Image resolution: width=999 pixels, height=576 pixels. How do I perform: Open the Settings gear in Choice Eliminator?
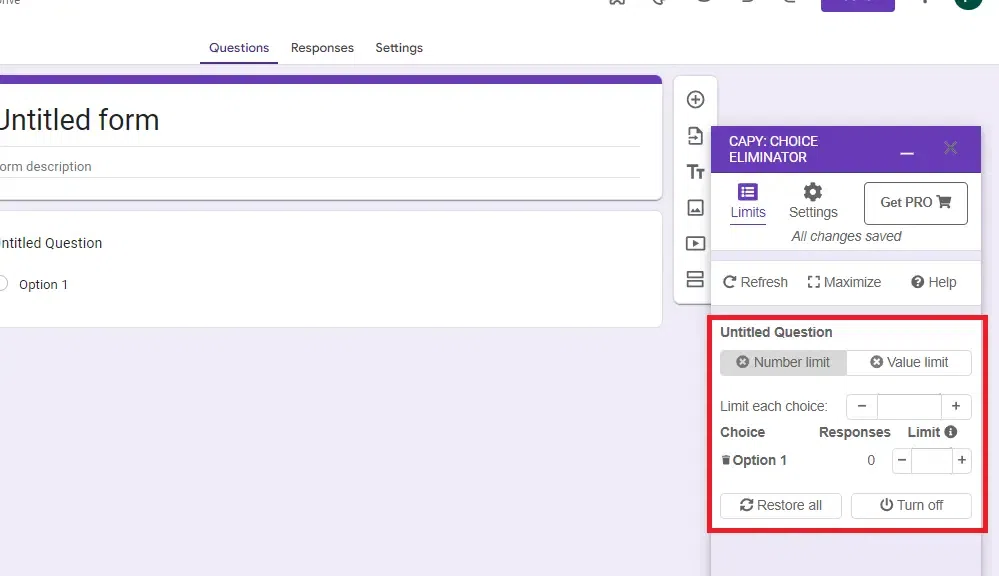(x=813, y=202)
